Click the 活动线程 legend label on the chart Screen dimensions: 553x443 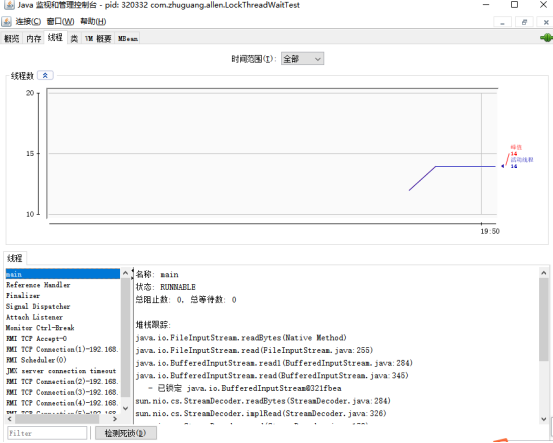point(522,160)
